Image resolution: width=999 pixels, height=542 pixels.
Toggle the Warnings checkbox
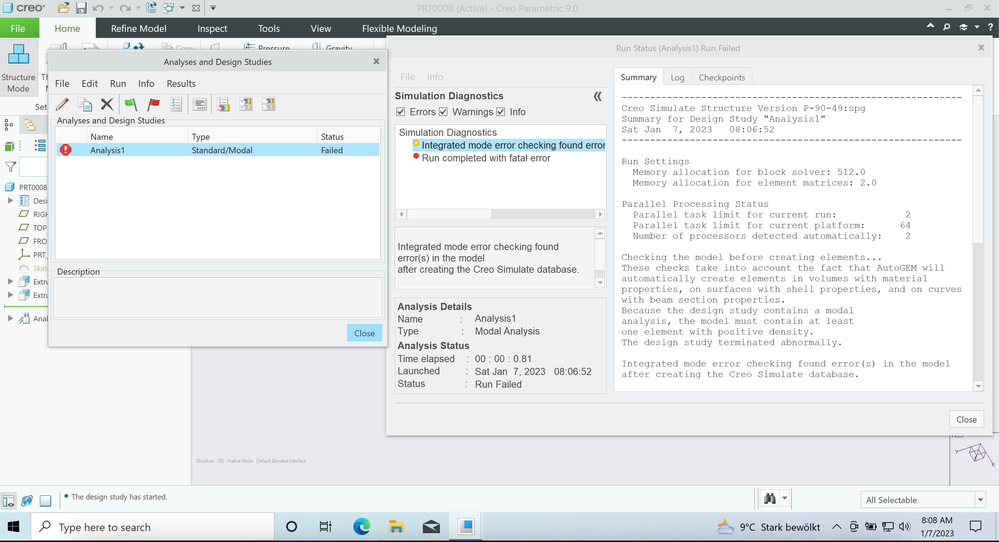point(444,112)
